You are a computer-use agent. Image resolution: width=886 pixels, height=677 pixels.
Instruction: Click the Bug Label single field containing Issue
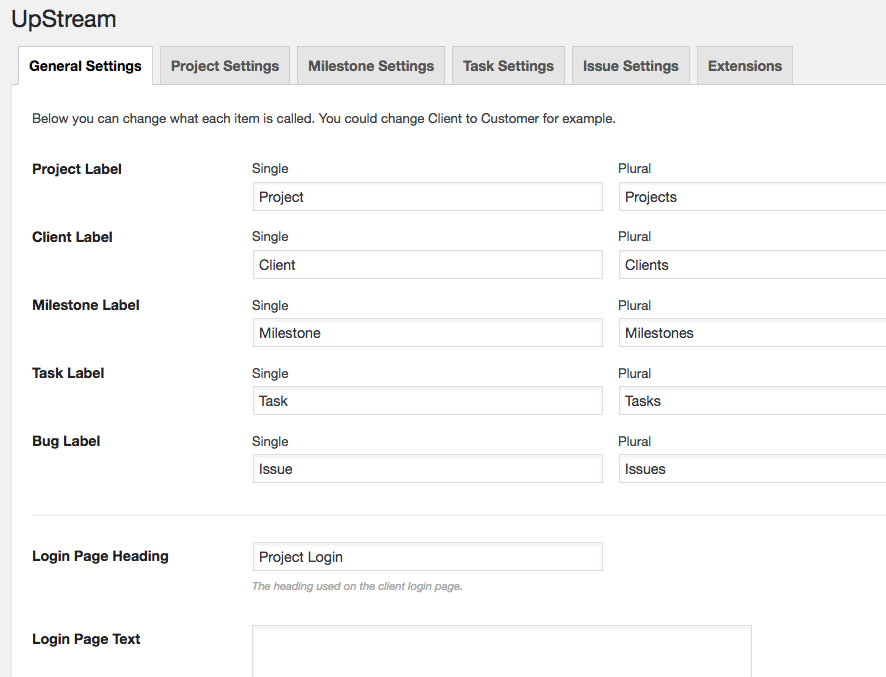[427, 469]
